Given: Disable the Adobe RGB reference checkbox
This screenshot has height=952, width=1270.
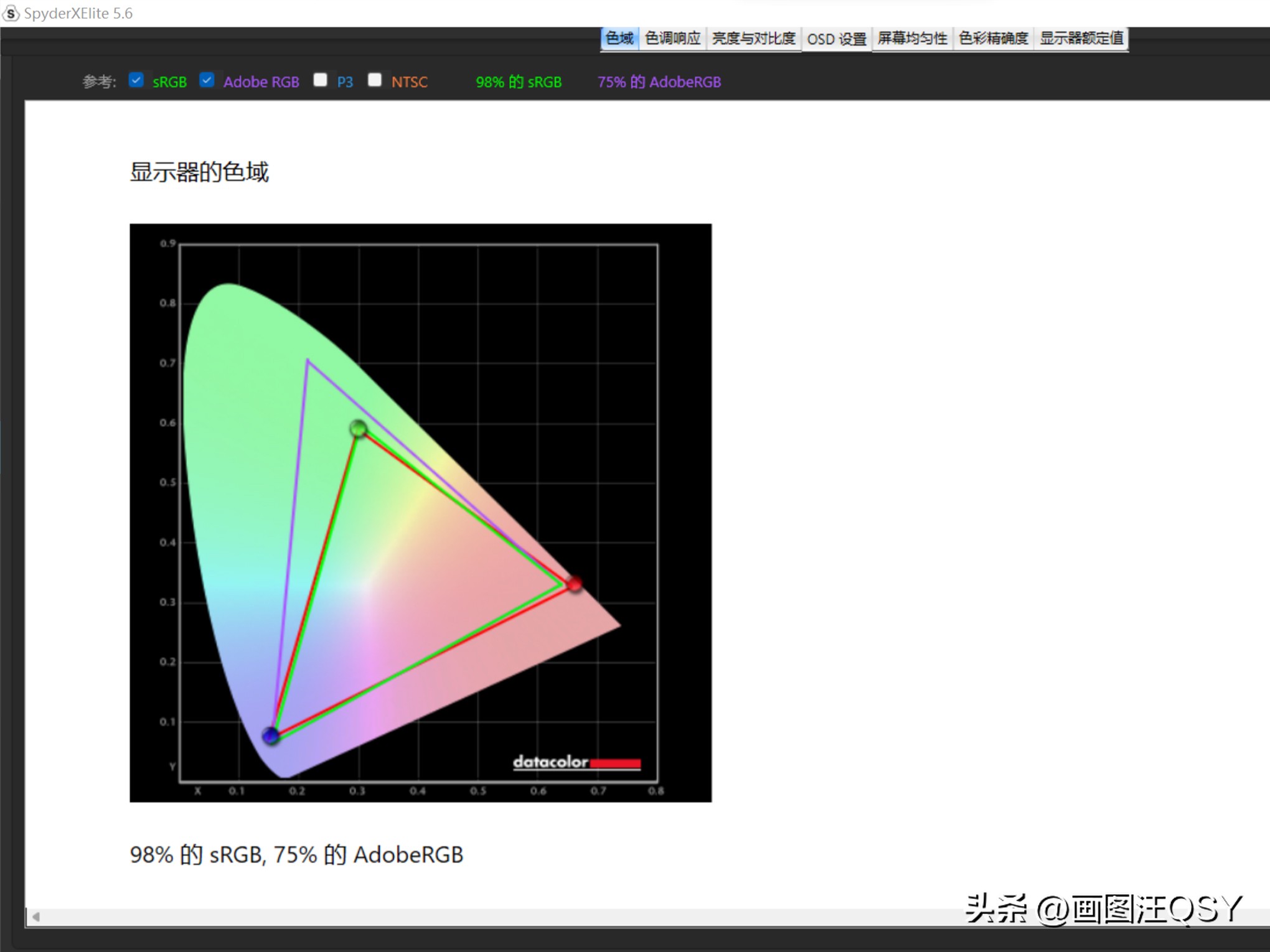Looking at the screenshot, I should tap(207, 80).
